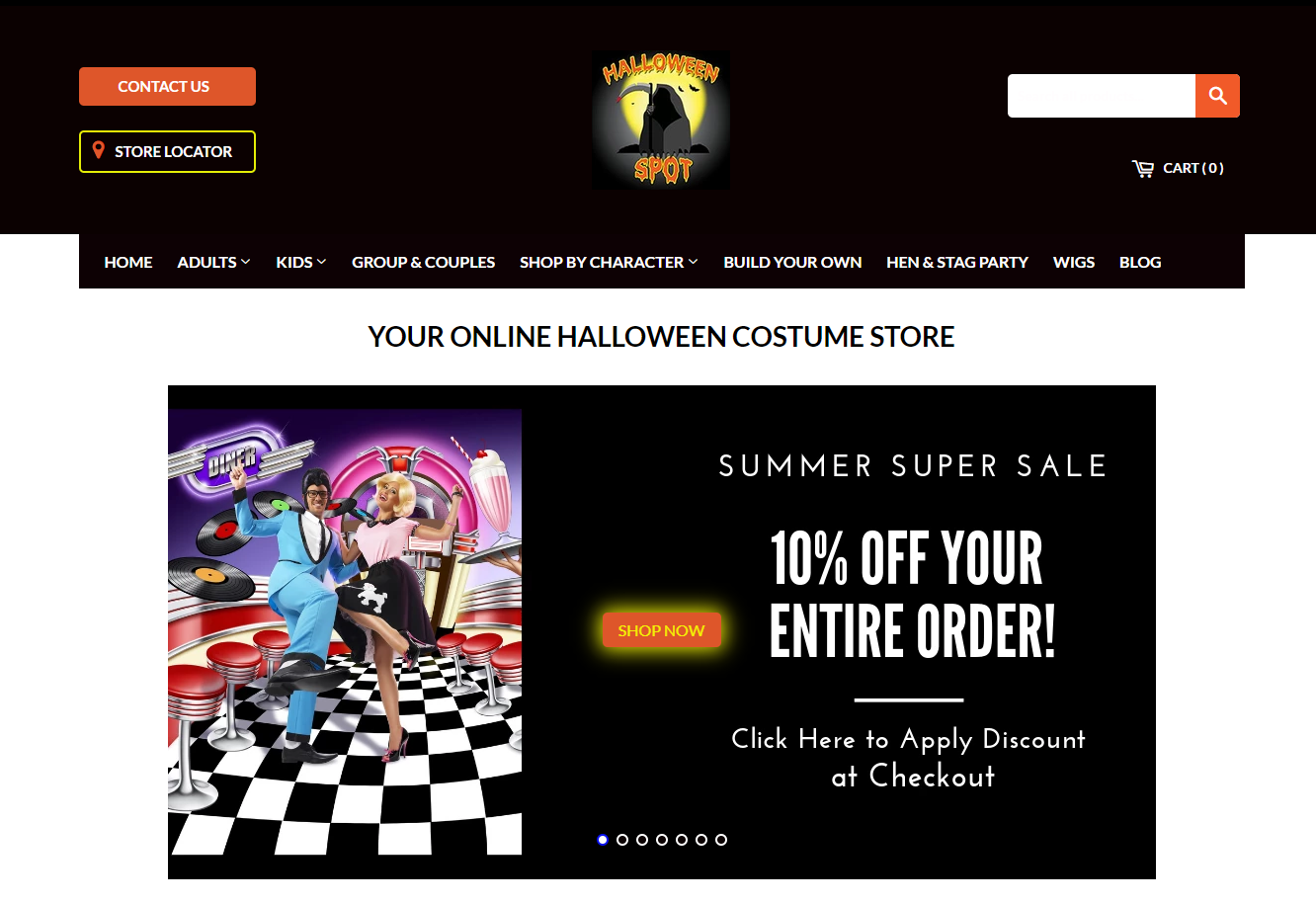This screenshot has height=904, width=1316.
Task: Open the Wigs menu item
Action: tap(1074, 262)
